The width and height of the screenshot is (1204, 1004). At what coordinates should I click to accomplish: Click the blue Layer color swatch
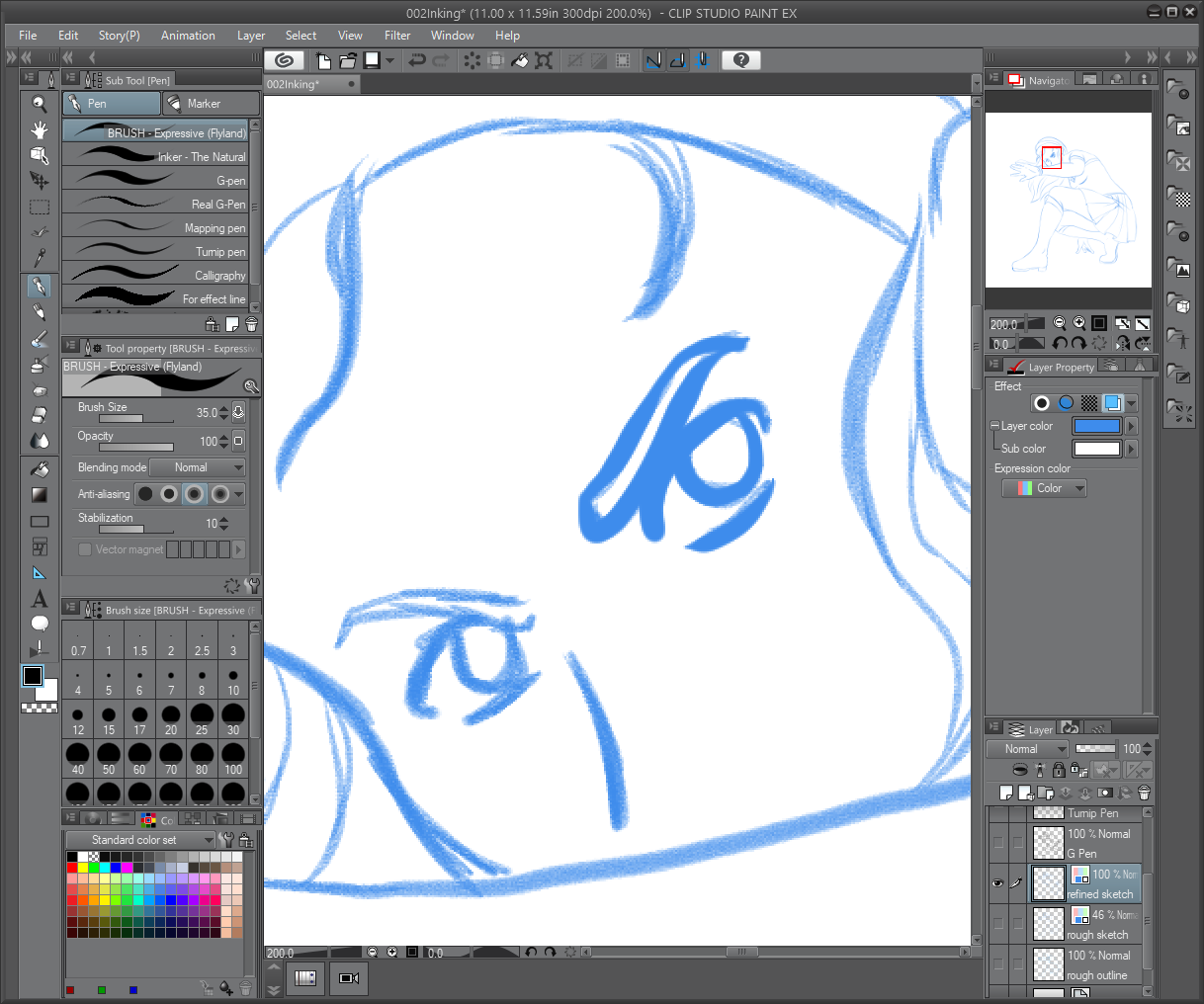pos(1097,426)
